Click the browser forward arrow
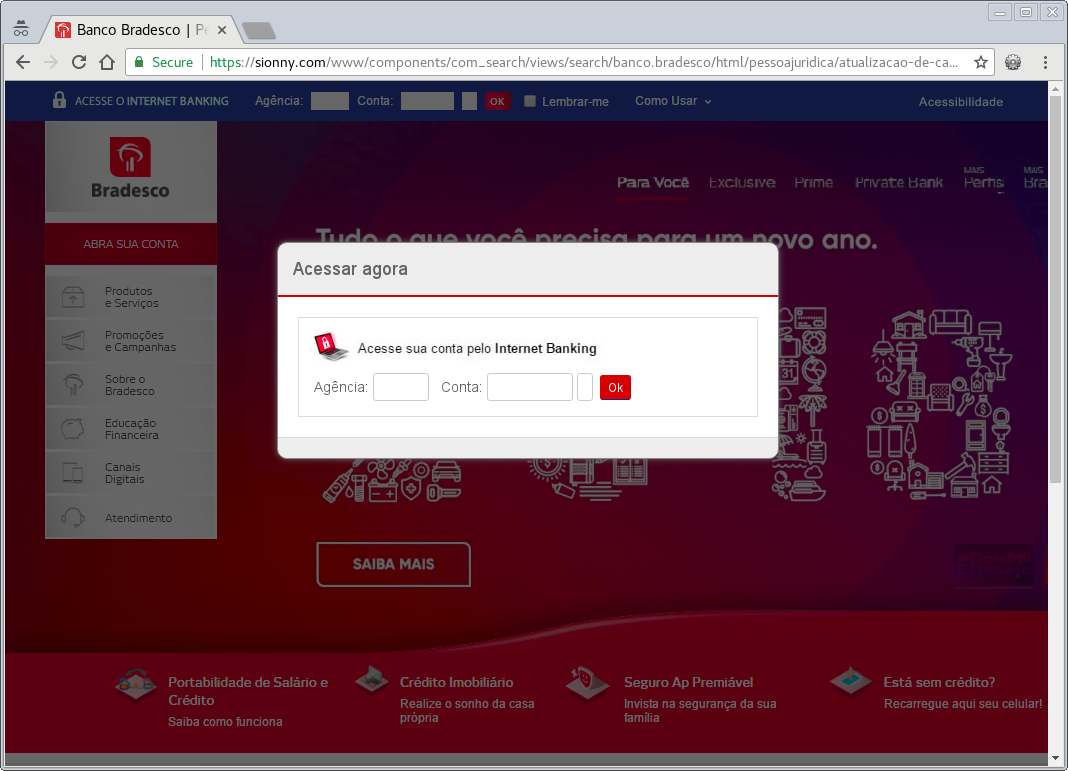 click(x=51, y=63)
